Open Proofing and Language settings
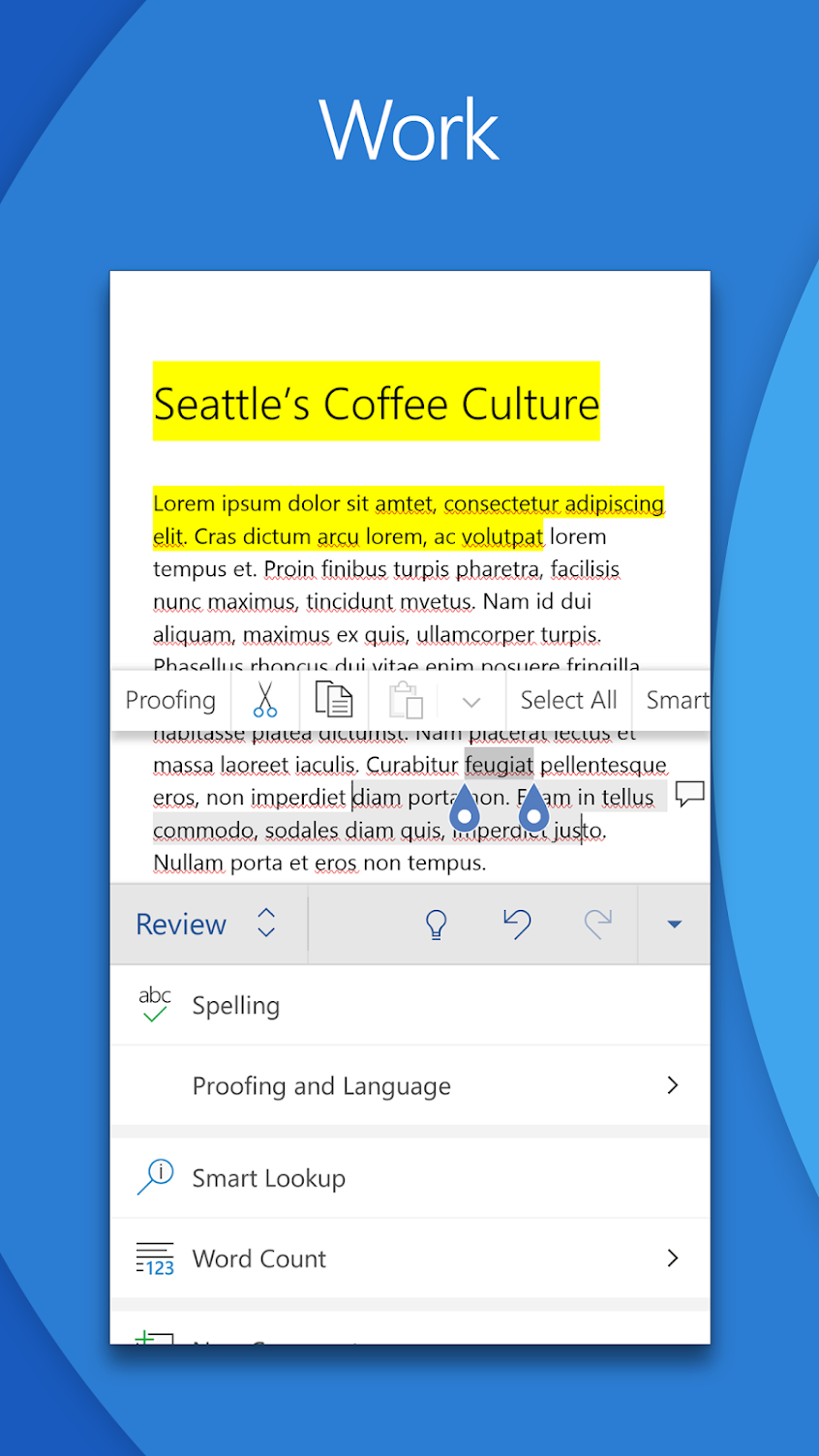The image size is (819, 1456). pyautogui.click(x=321, y=1085)
